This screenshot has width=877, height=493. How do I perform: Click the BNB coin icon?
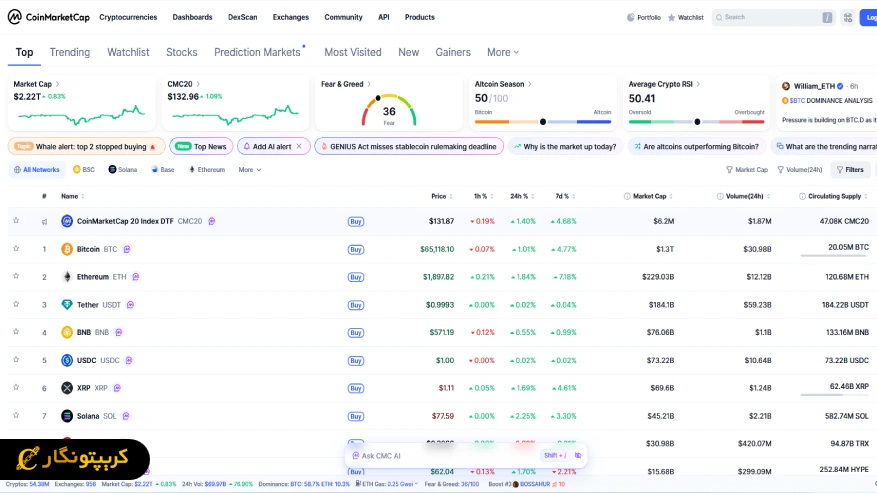[x=67, y=332]
